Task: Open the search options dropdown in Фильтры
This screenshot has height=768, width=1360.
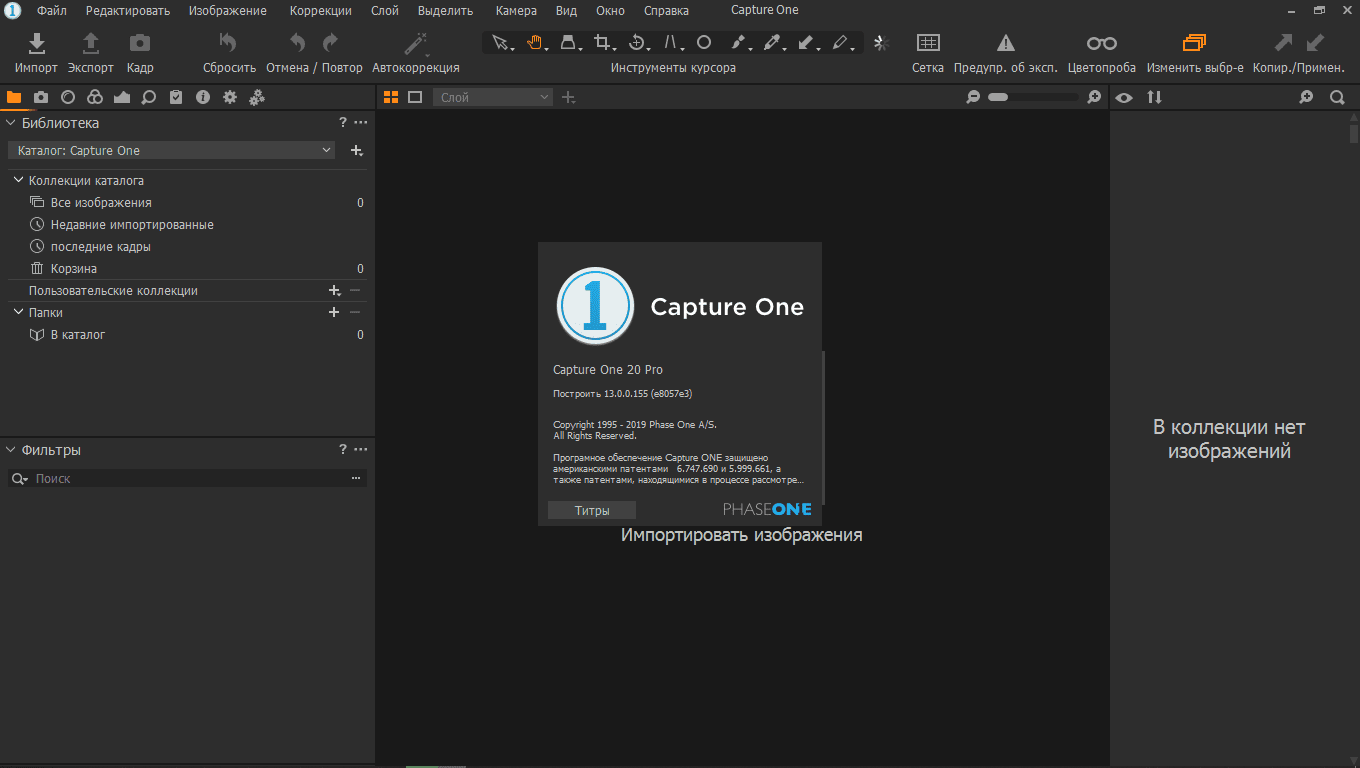Action: [x=19, y=479]
